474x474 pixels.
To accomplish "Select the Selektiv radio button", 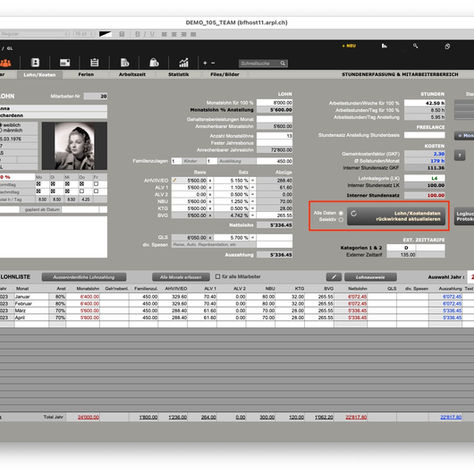I will click(341, 220).
